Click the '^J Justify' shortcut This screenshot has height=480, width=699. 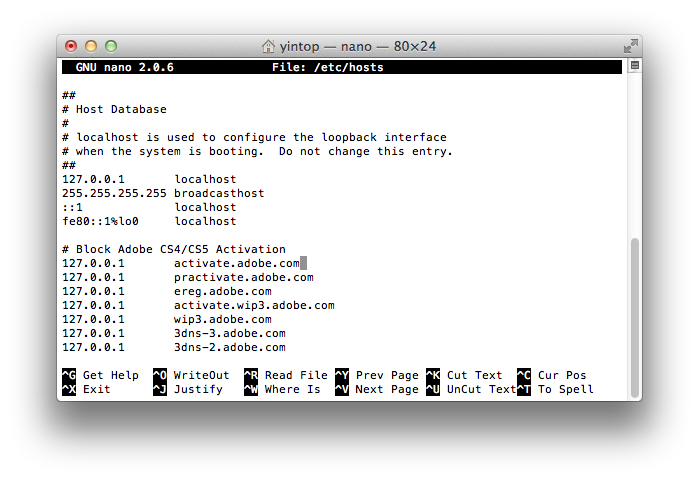click(188, 390)
